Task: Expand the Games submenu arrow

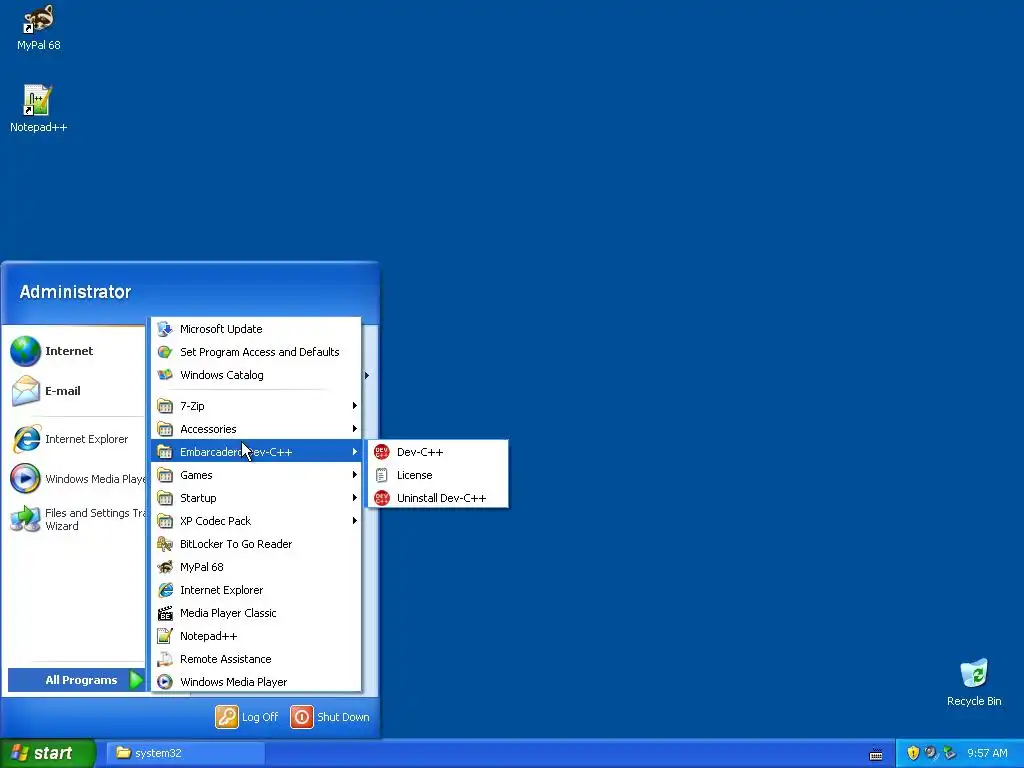Action: point(355,475)
